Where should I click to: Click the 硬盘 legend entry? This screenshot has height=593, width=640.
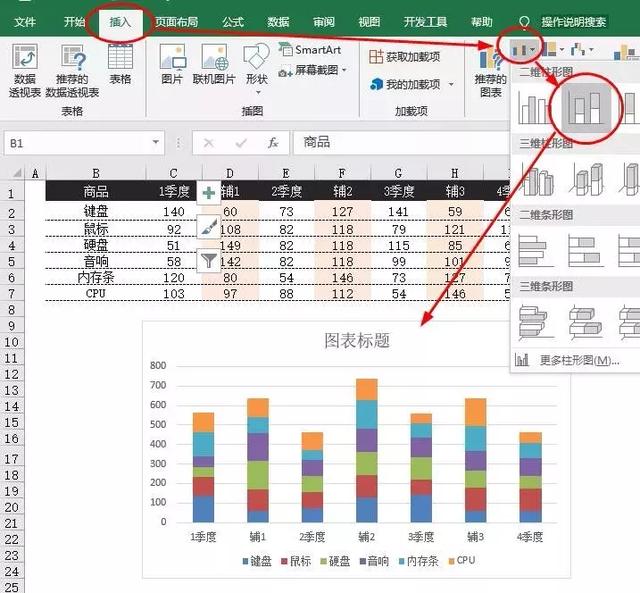(336, 561)
